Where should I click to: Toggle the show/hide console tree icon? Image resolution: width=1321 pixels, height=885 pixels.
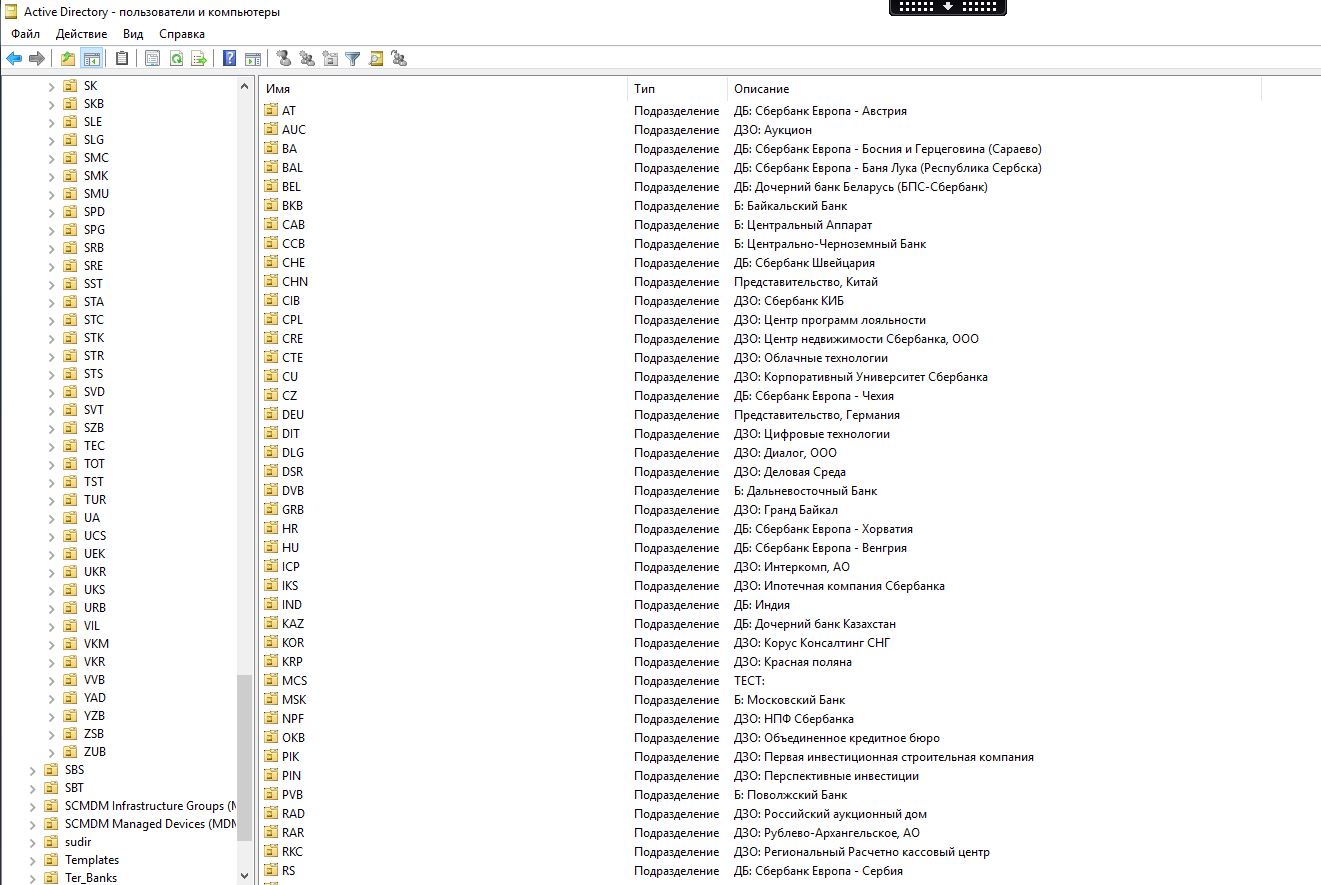click(92, 59)
